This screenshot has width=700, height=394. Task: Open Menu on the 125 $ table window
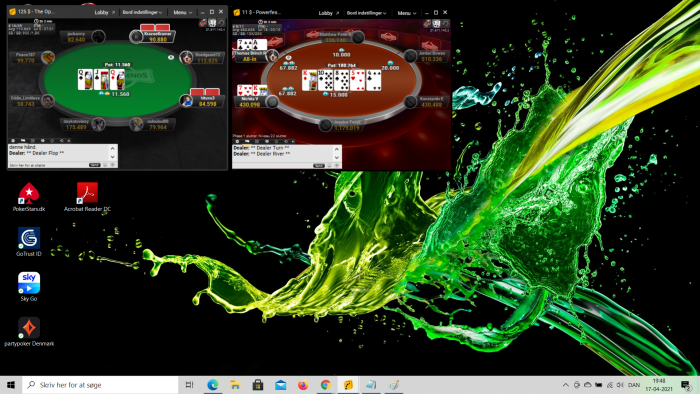coord(182,12)
